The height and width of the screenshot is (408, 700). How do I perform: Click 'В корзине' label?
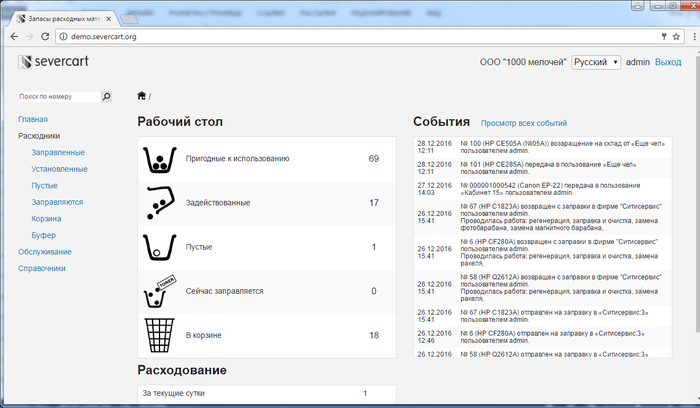pyautogui.click(x=204, y=335)
